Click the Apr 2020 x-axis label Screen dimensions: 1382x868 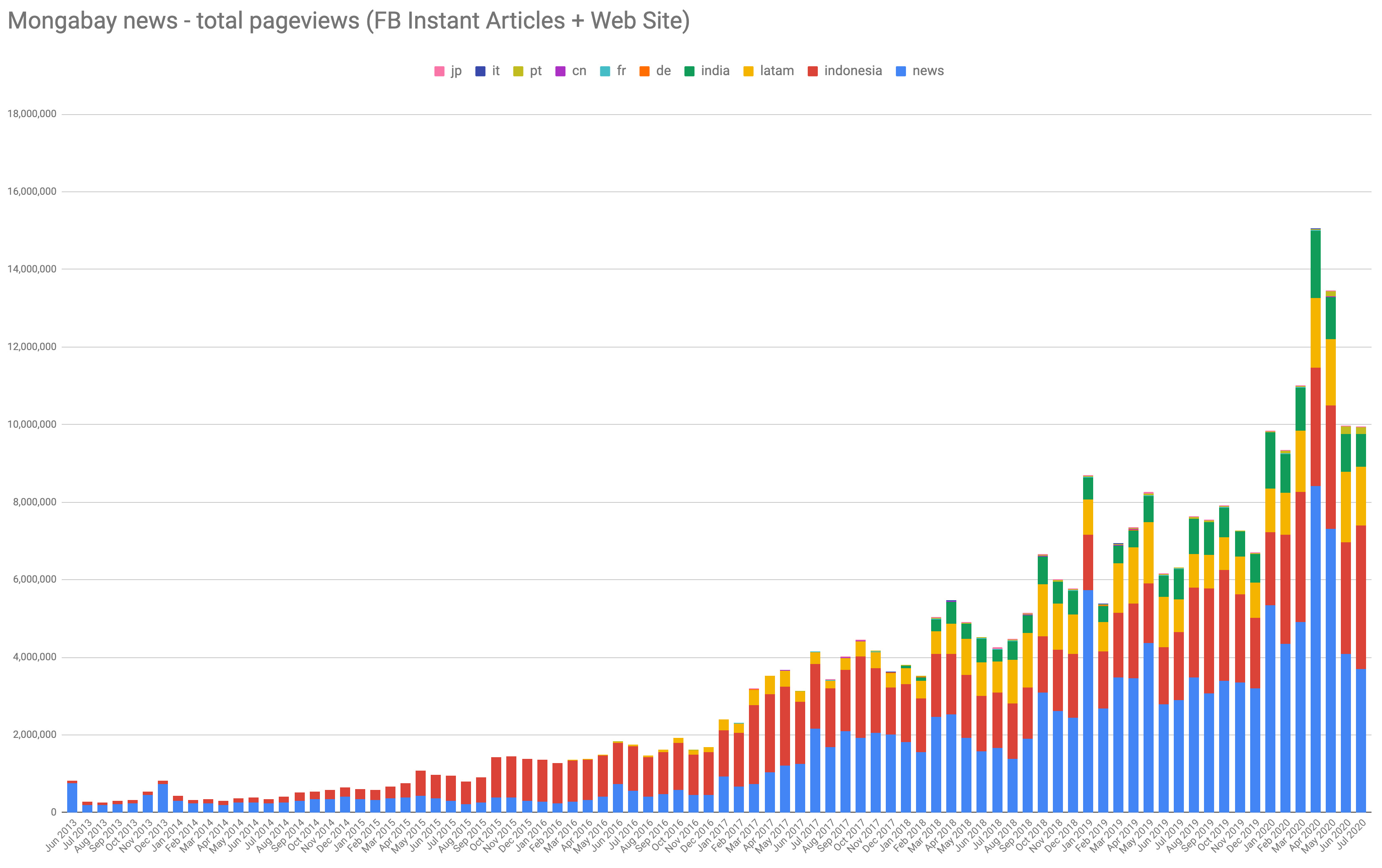(x=1305, y=835)
